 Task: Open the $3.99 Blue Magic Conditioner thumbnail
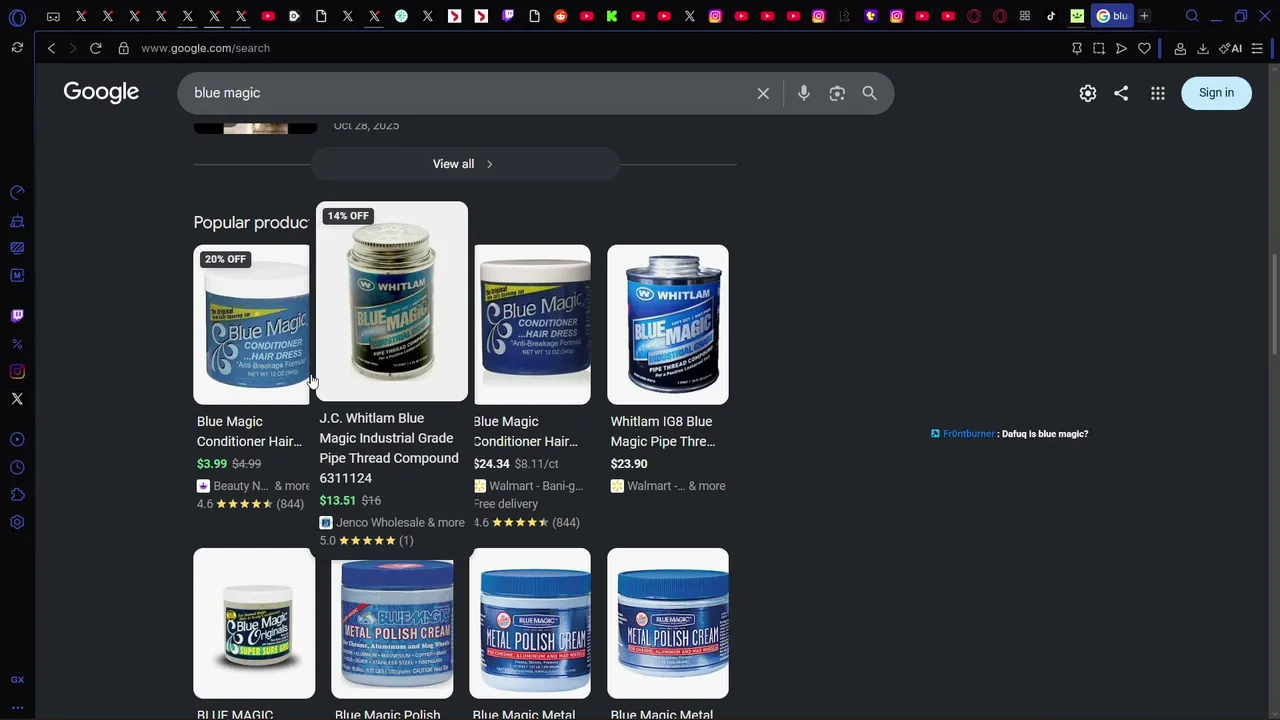point(252,324)
